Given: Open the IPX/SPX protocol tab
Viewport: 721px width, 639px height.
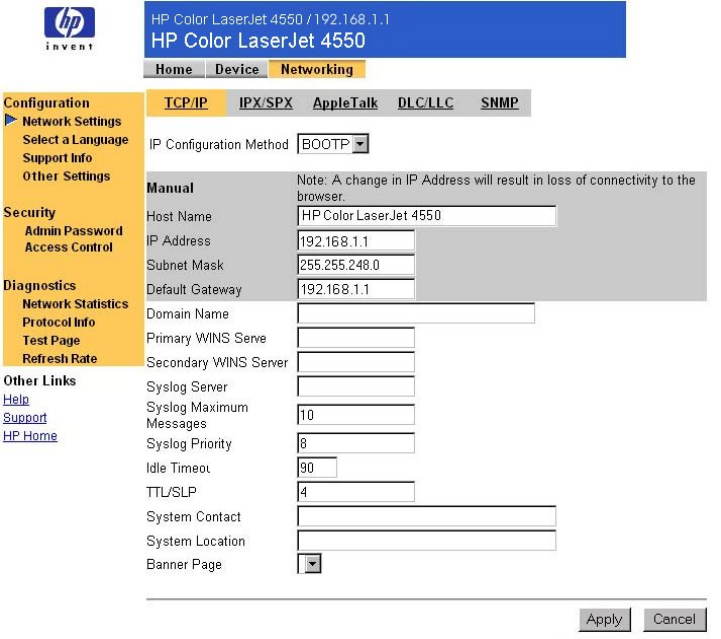Looking at the screenshot, I should [x=266, y=103].
